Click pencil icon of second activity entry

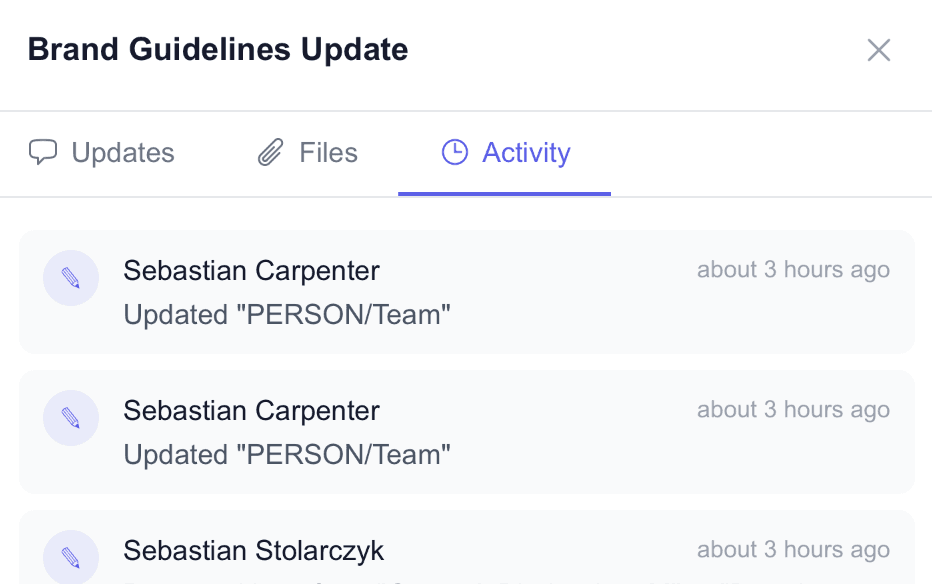click(71, 418)
